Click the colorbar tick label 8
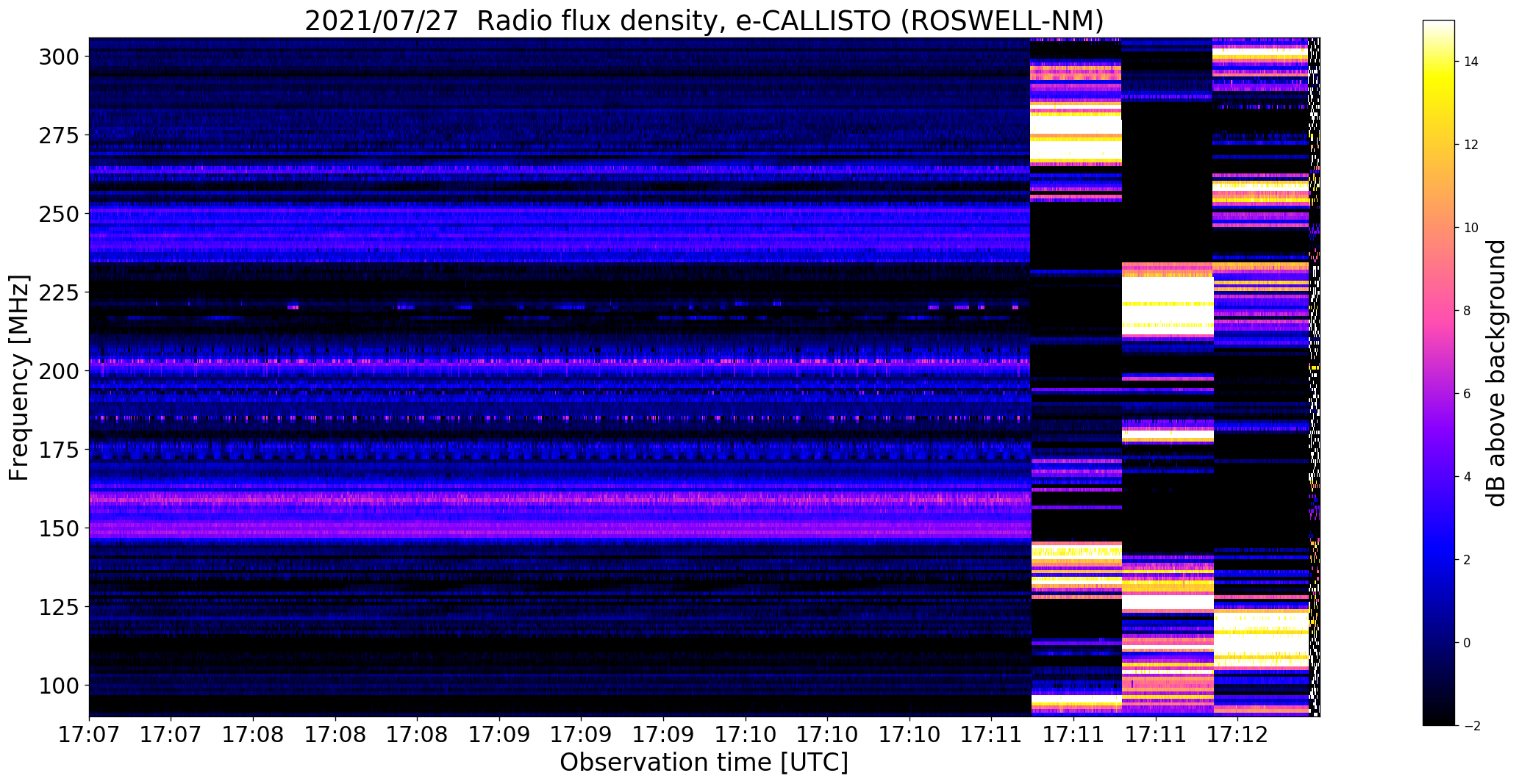 click(x=1468, y=311)
